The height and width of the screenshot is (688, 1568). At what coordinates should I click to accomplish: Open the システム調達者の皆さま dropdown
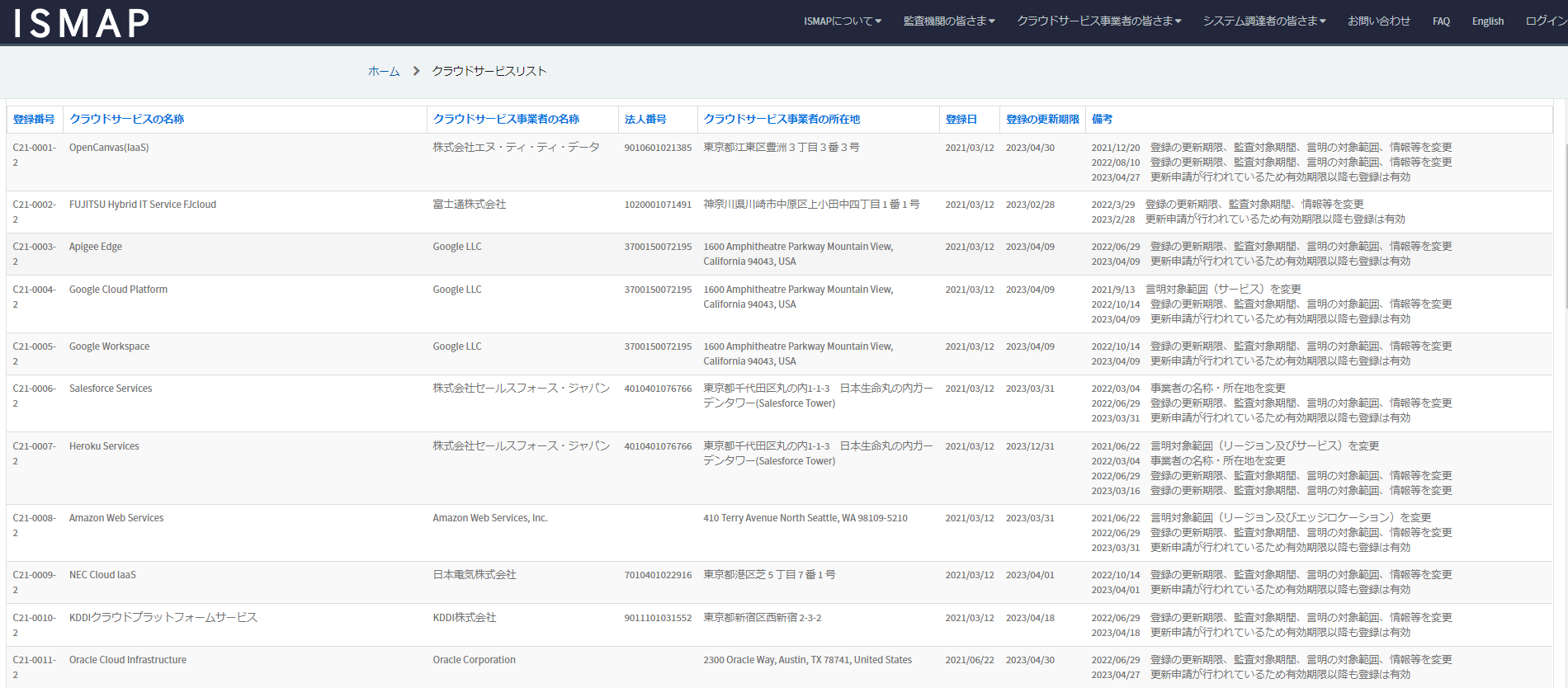(x=1263, y=21)
